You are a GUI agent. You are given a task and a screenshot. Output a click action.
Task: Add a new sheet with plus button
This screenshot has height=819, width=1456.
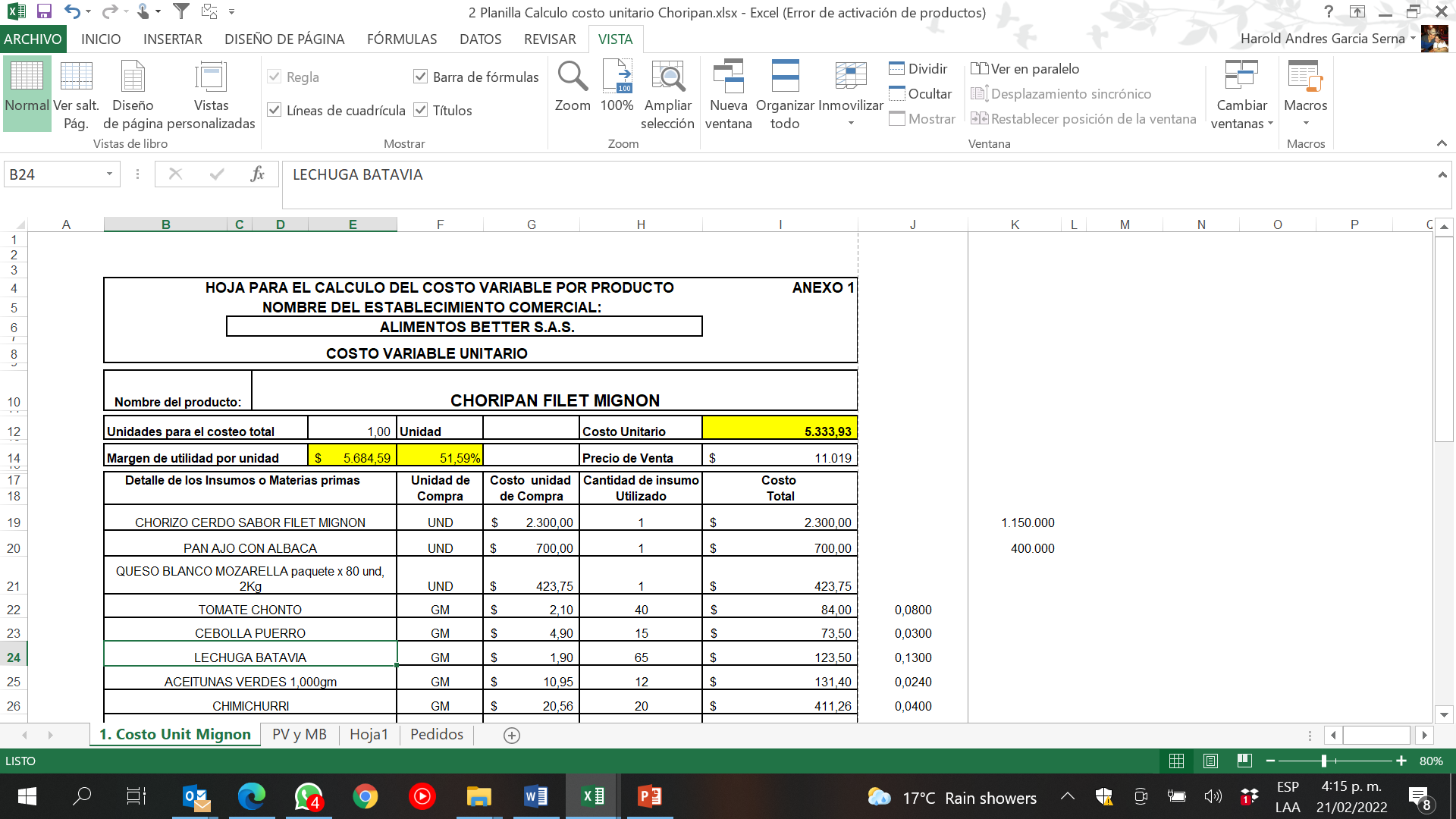coord(512,736)
